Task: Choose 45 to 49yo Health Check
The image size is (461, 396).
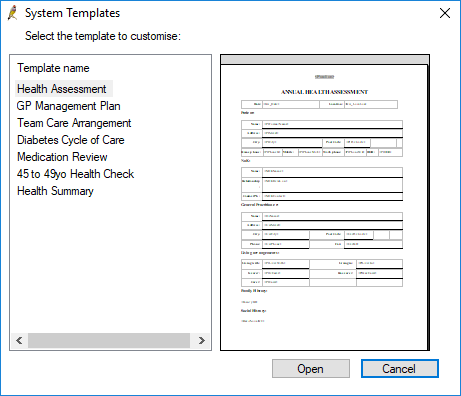Action: click(76, 174)
